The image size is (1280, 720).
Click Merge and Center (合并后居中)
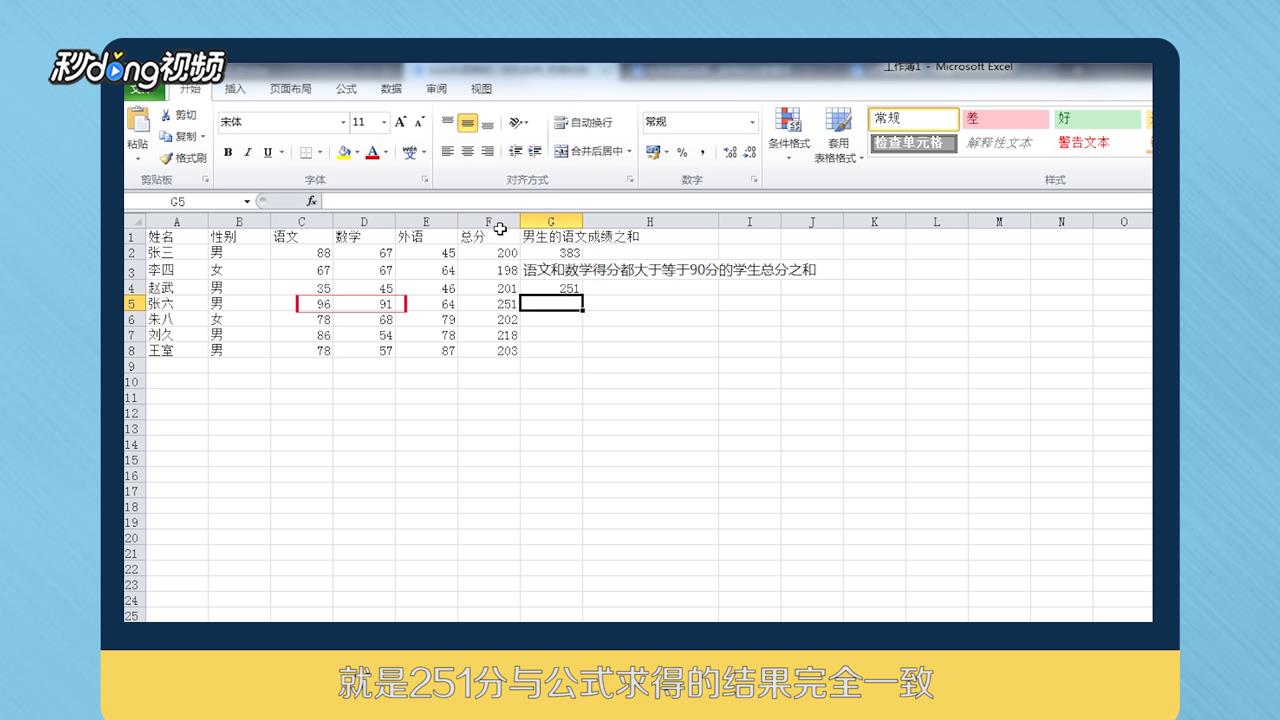coord(588,152)
